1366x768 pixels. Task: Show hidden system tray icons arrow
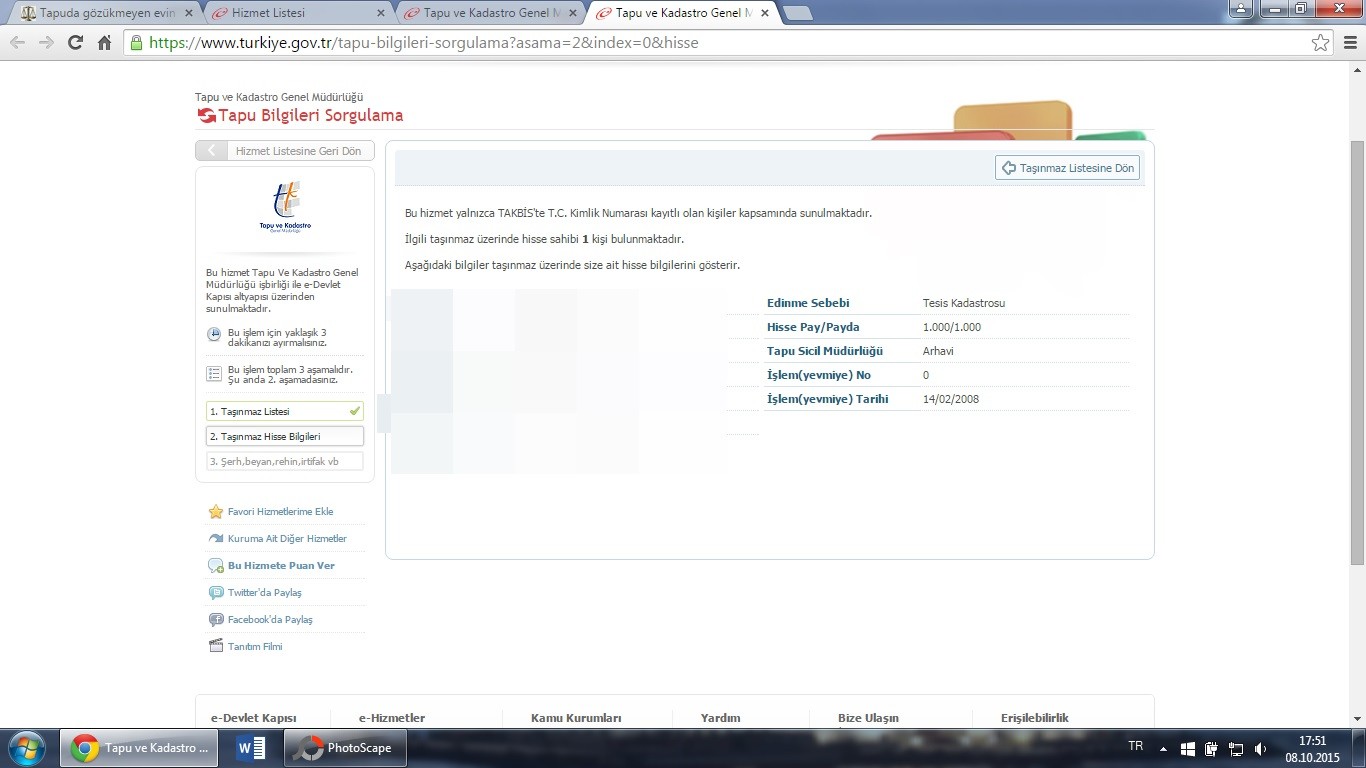pyautogui.click(x=1163, y=748)
